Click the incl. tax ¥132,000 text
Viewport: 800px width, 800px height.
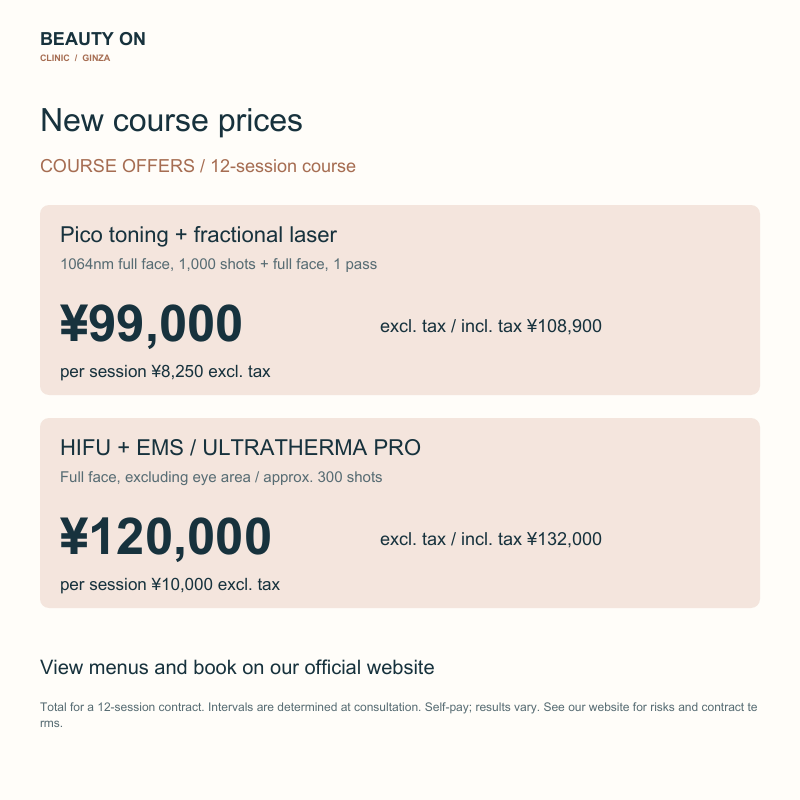531,539
